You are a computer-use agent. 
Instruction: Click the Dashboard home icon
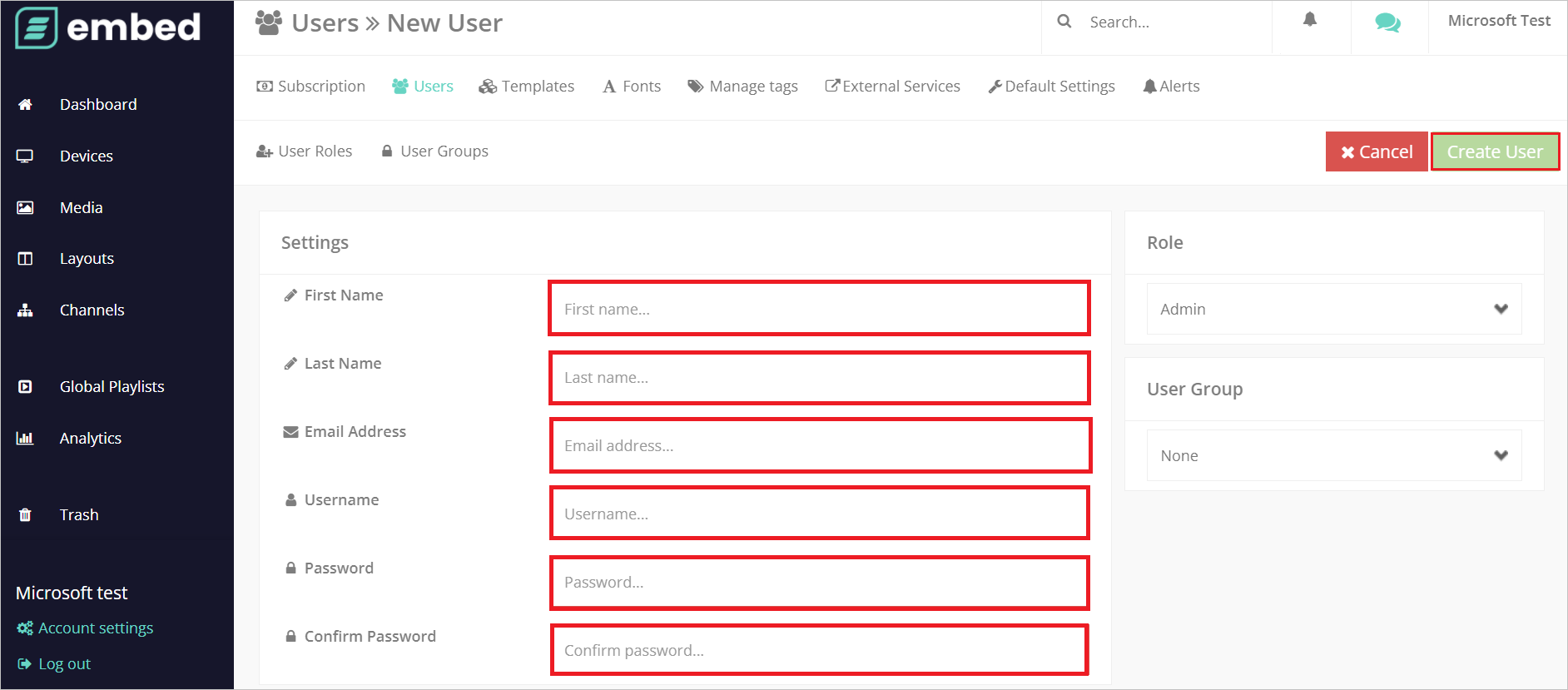pyautogui.click(x=25, y=105)
